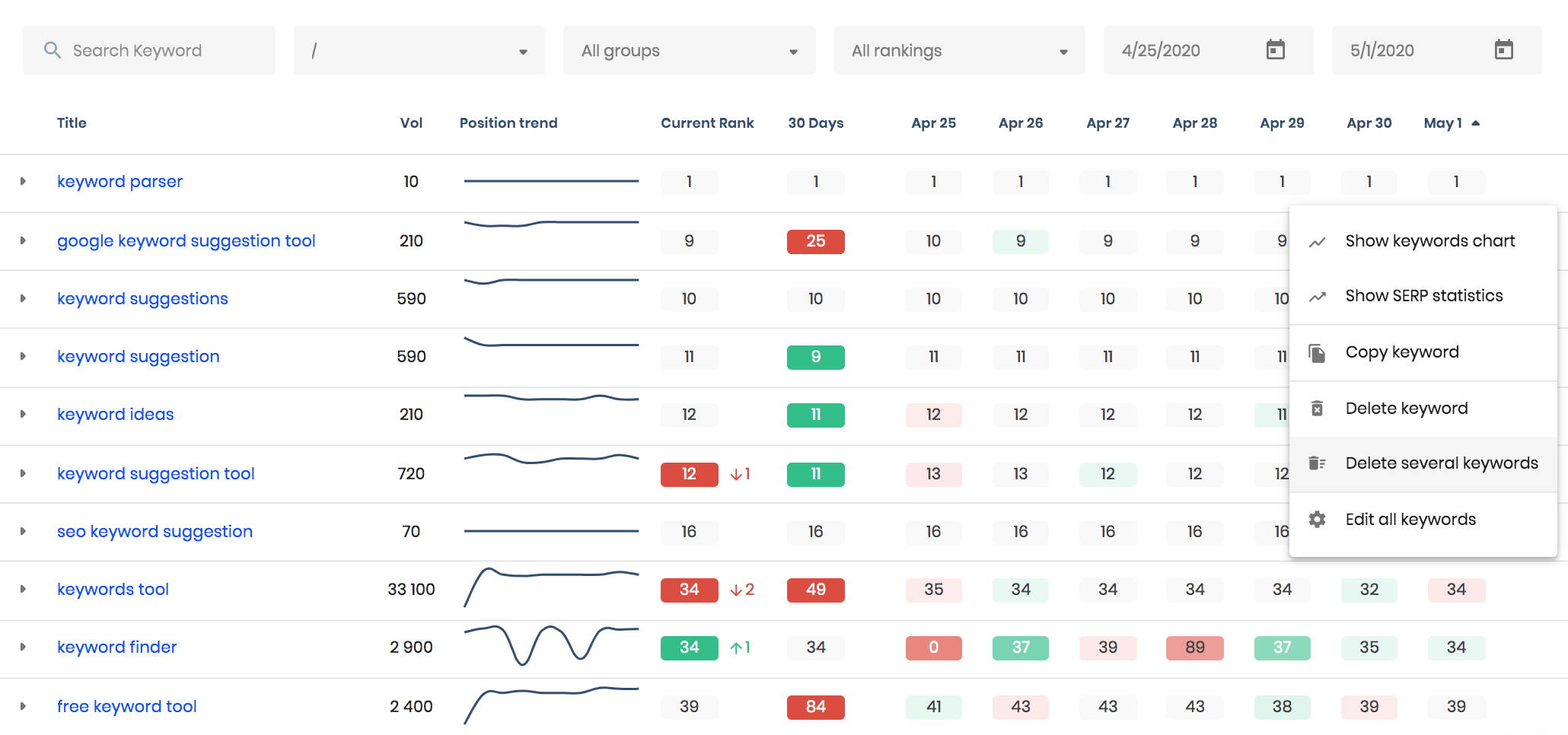Sort by Title column header

click(72, 123)
